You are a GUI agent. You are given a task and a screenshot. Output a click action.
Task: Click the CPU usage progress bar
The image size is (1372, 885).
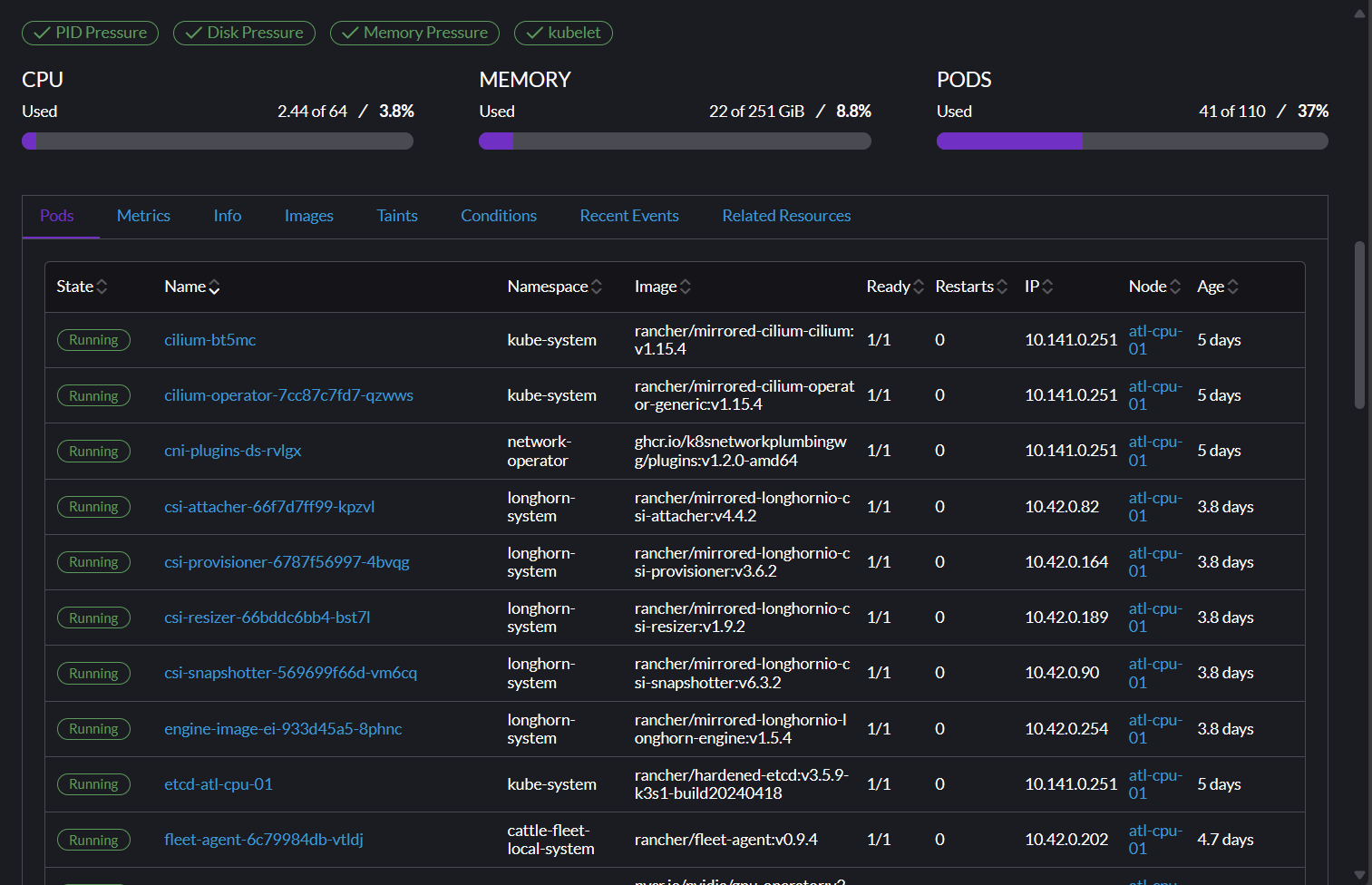tap(218, 141)
